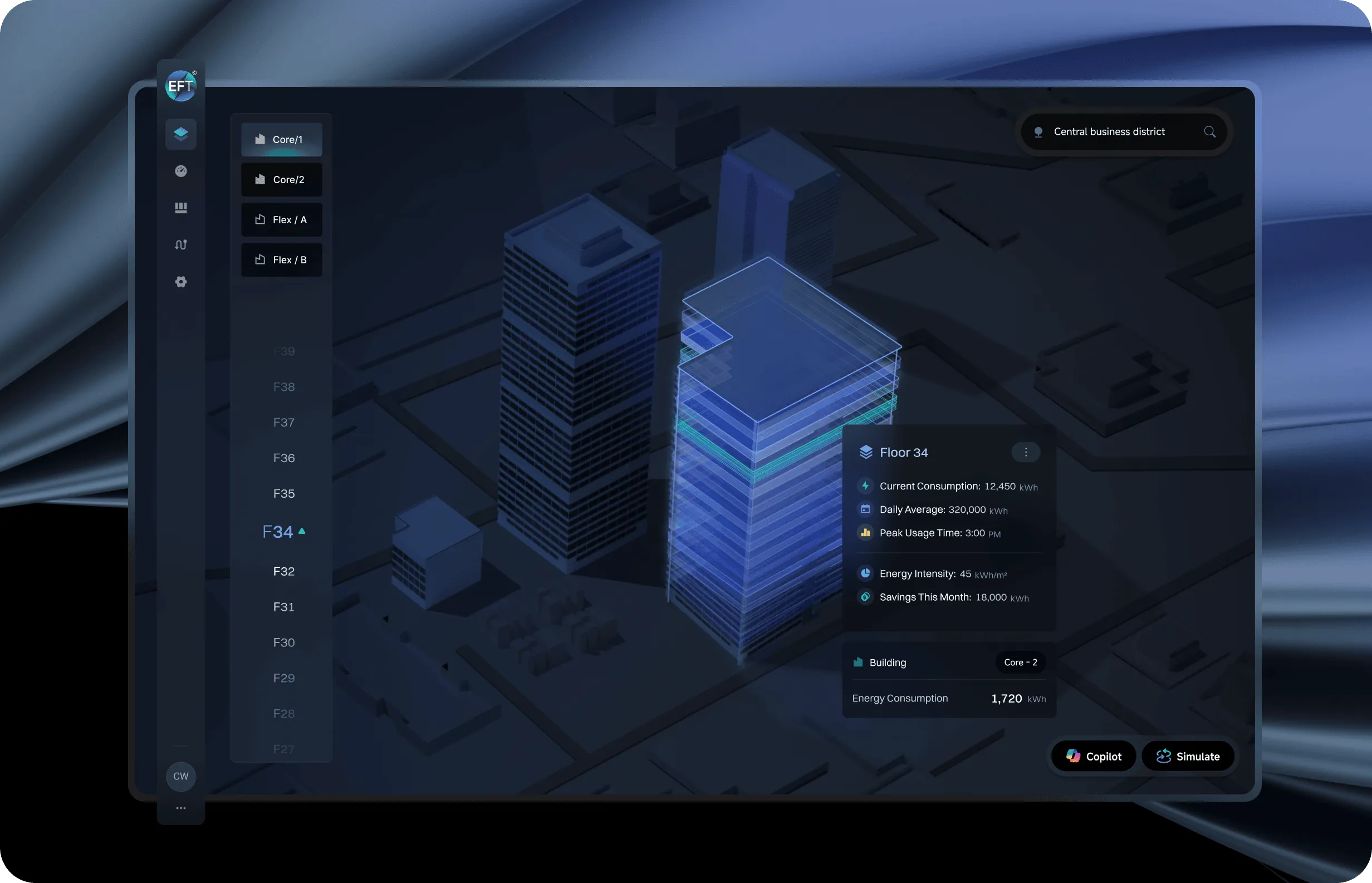Open the Copilot assistant

[1094, 756]
